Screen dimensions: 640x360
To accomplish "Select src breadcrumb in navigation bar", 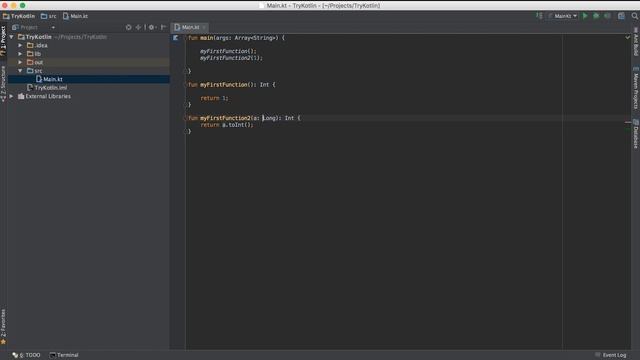I will pos(49,16).
